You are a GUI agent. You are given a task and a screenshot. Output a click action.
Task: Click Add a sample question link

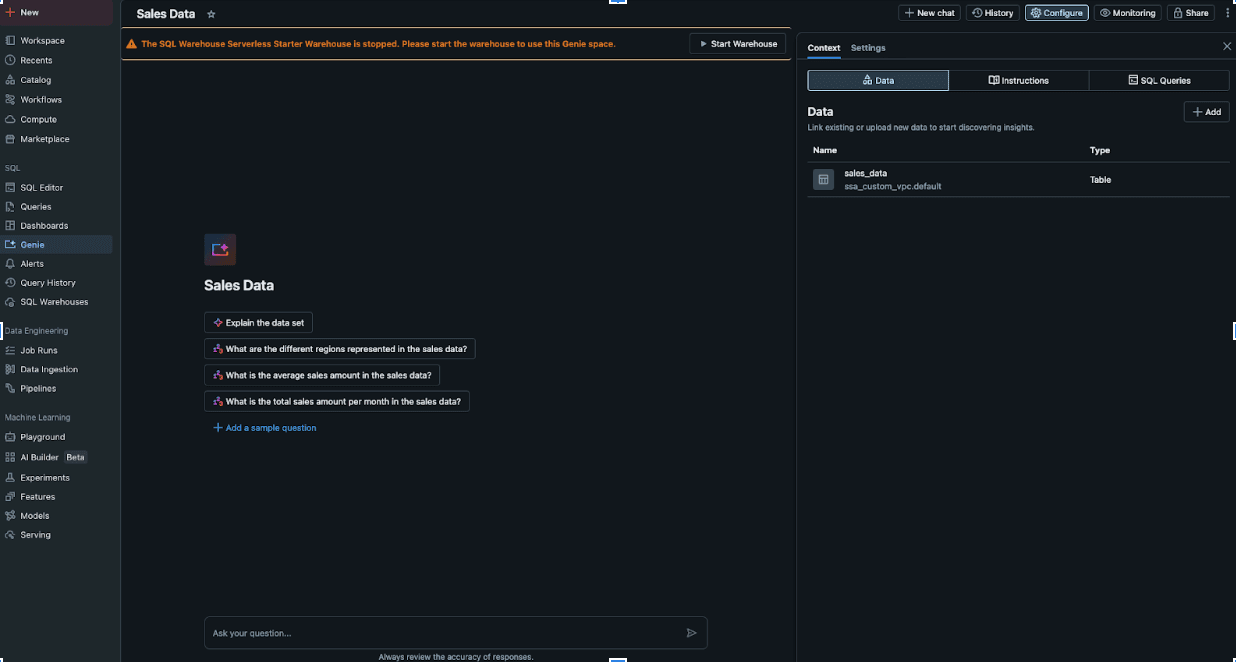coord(265,428)
